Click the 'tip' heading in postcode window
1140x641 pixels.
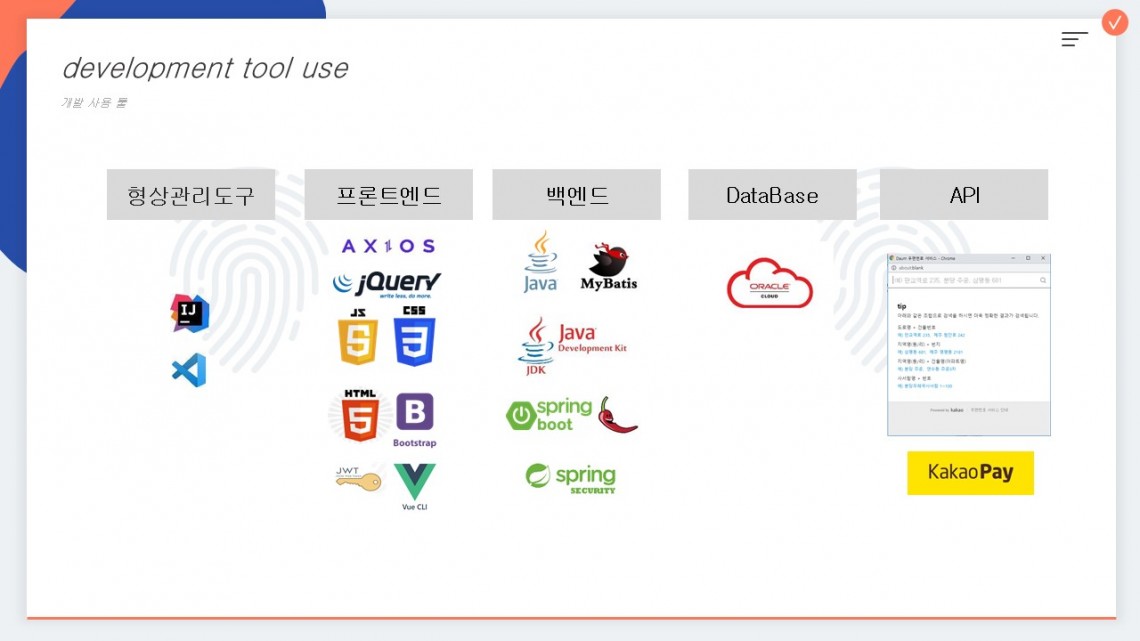tap(902, 307)
